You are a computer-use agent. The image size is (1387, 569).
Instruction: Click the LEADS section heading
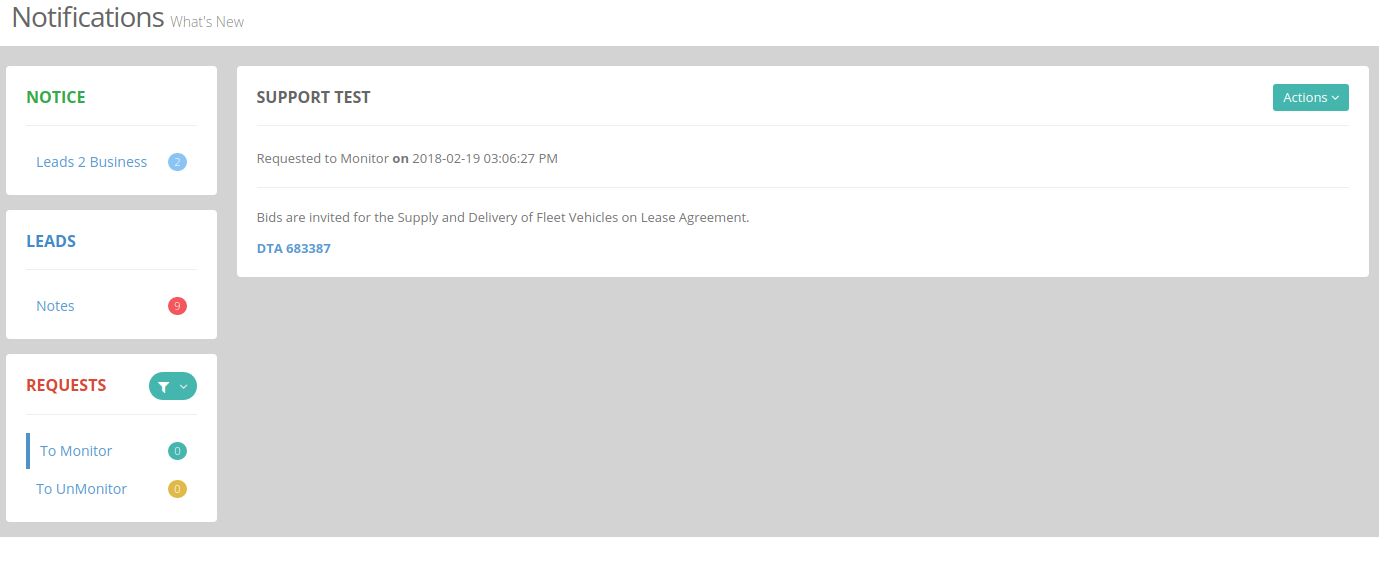coord(51,241)
